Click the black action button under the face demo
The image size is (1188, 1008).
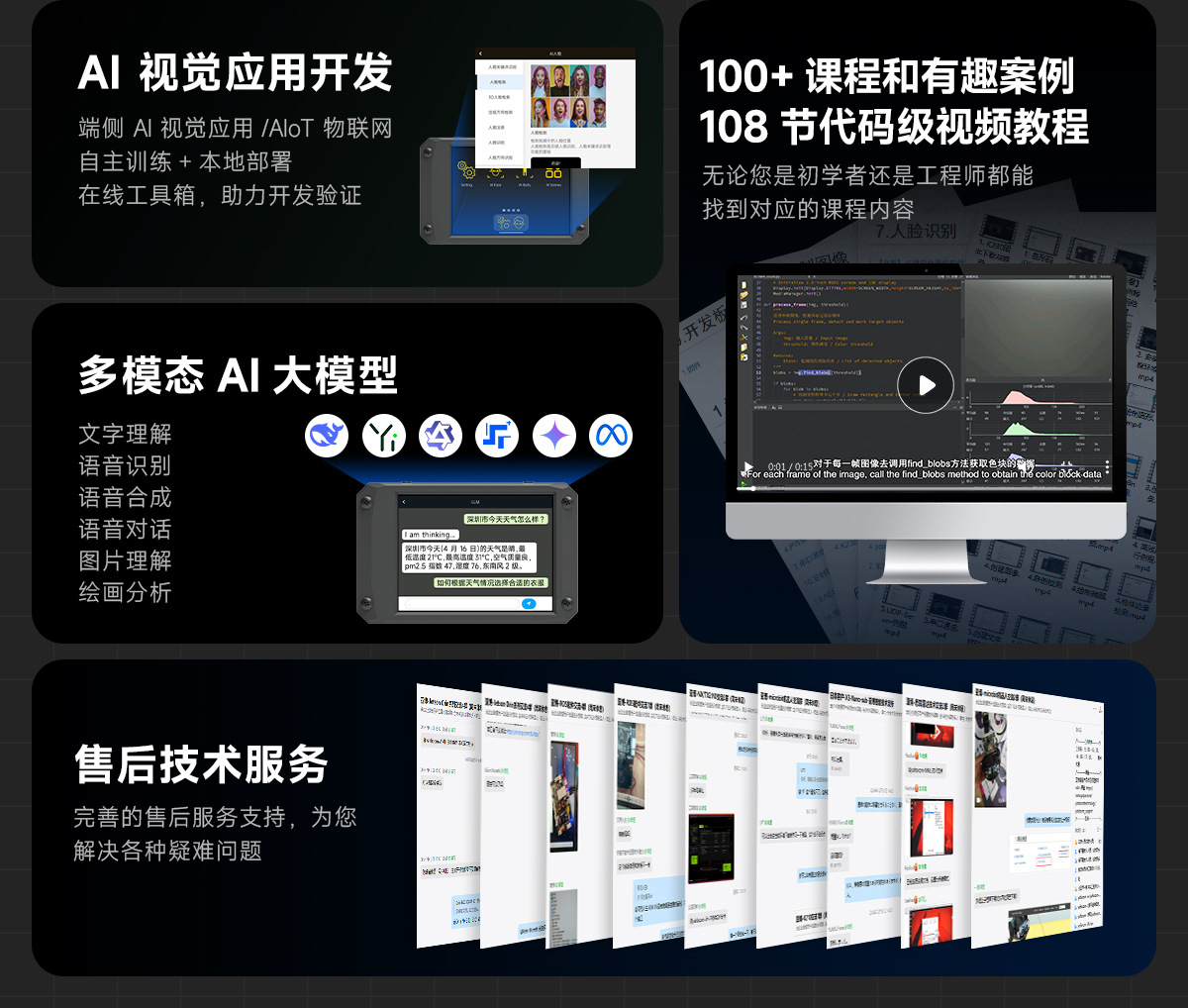pos(555,163)
